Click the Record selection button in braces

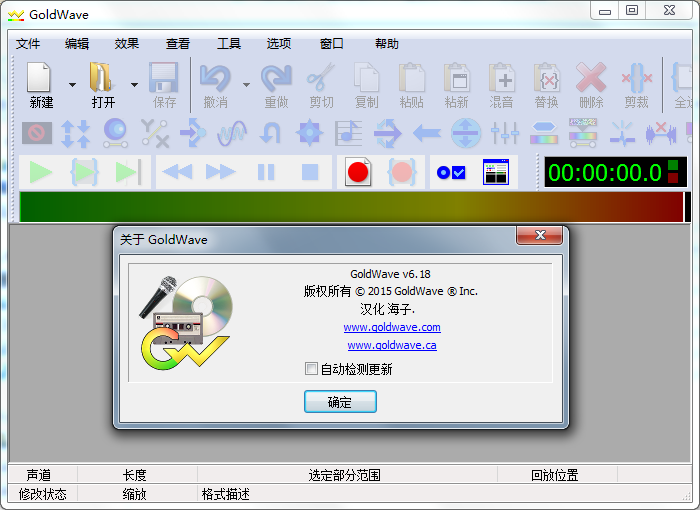[402, 172]
